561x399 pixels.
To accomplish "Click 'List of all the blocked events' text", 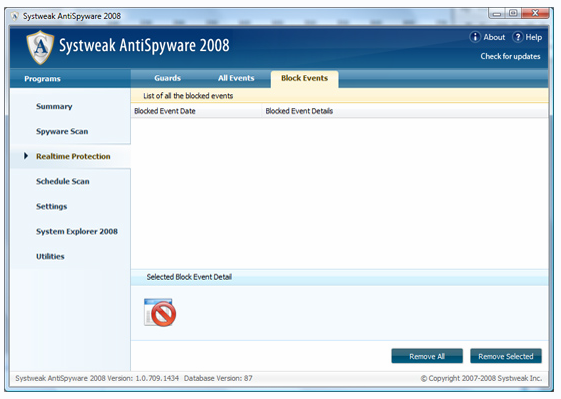I will coord(188,96).
